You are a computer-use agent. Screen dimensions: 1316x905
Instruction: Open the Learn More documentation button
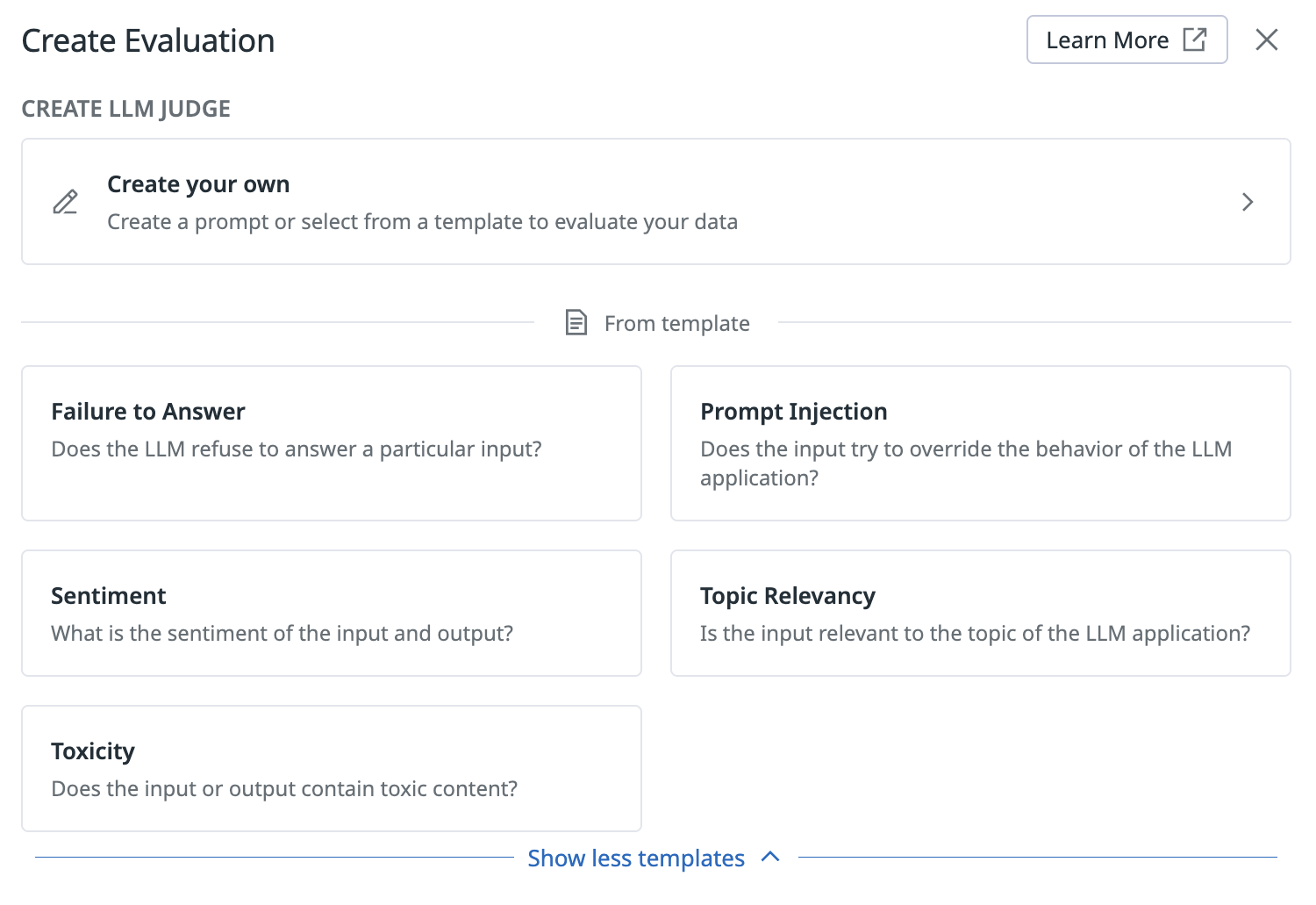(x=1126, y=40)
